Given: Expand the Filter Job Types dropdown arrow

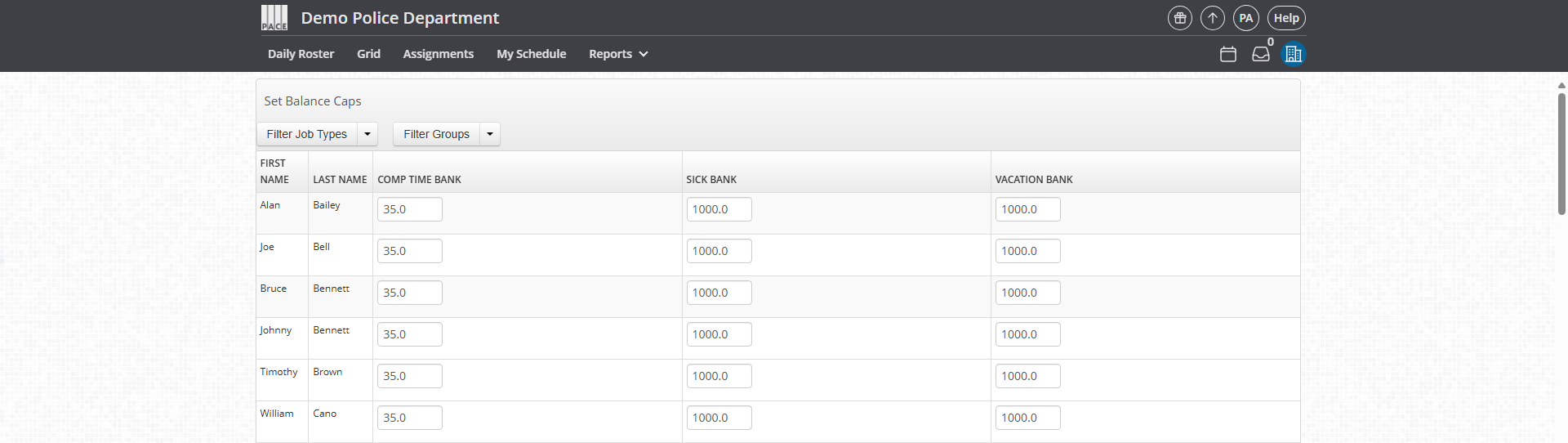Looking at the screenshot, I should 367,134.
